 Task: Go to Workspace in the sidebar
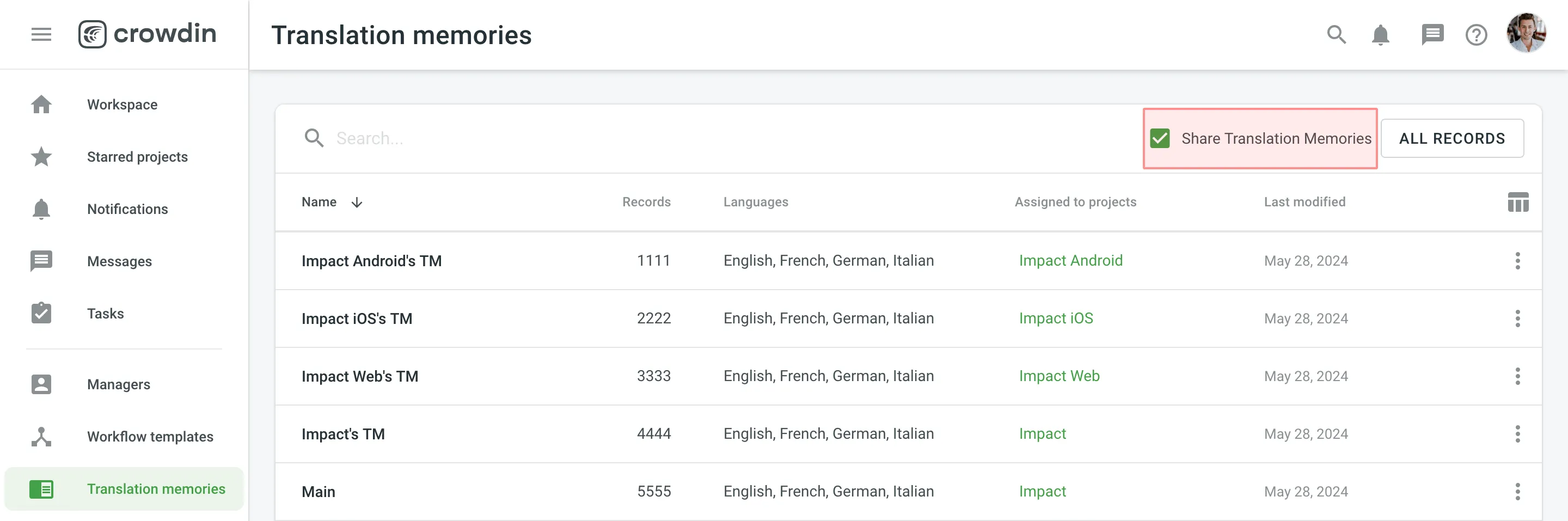pos(124,104)
